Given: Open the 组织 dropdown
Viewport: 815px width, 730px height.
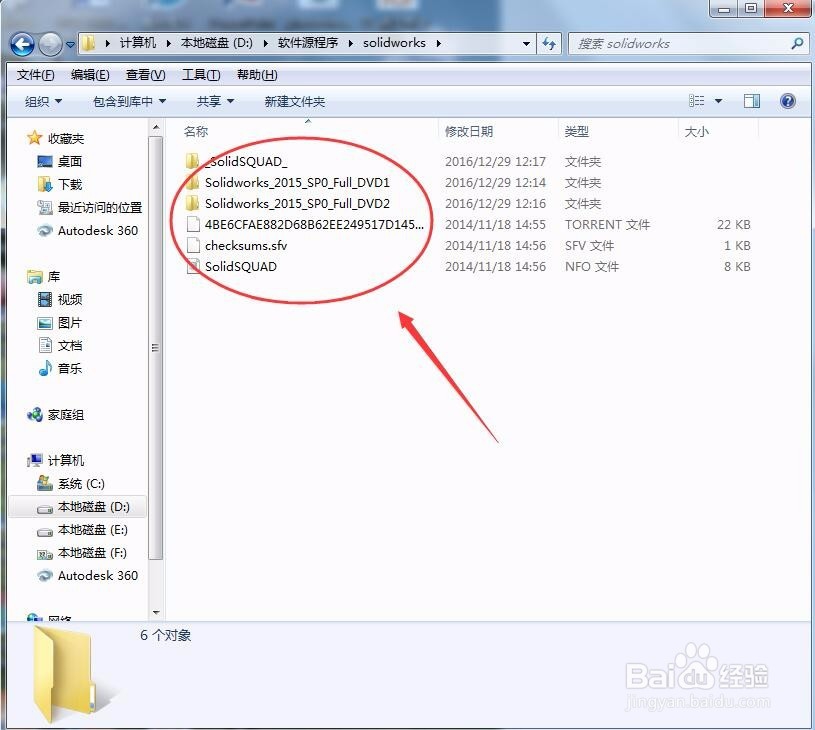Looking at the screenshot, I should 43,101.
